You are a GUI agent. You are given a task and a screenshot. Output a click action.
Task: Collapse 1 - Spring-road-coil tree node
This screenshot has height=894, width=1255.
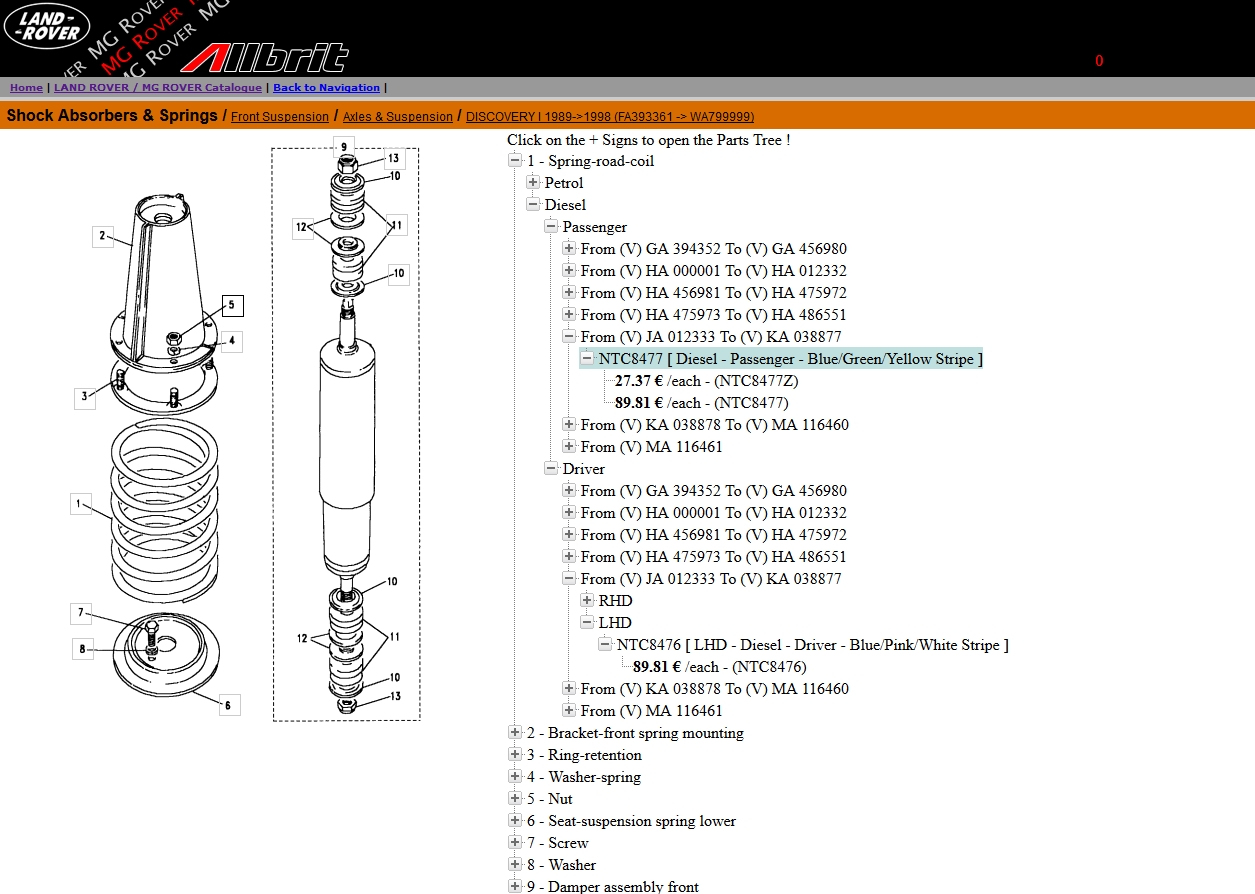pos(515,161)
